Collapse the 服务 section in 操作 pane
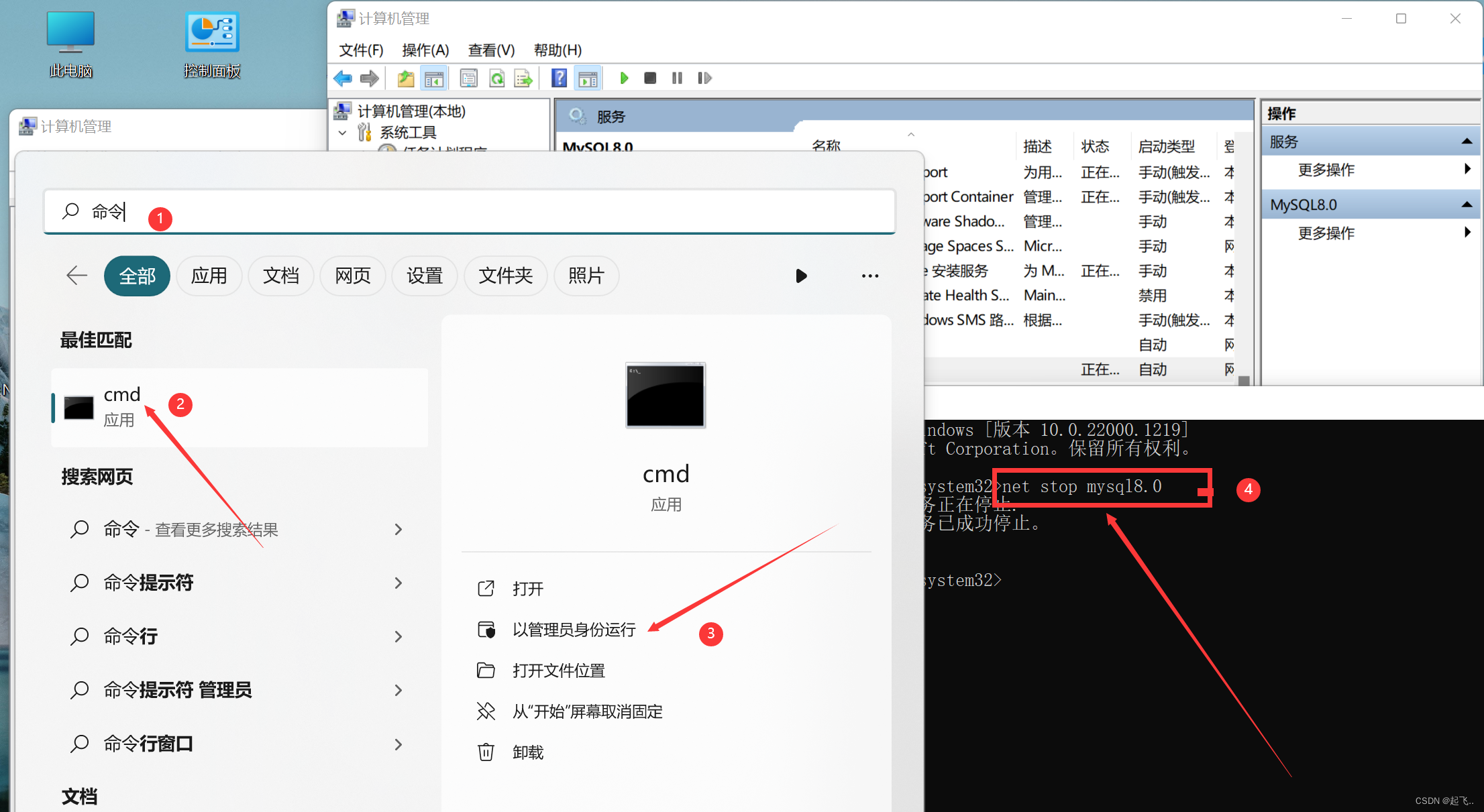Image resolution: width=1484 pixels, height=812 pixels. click(x=1467, y=141)
